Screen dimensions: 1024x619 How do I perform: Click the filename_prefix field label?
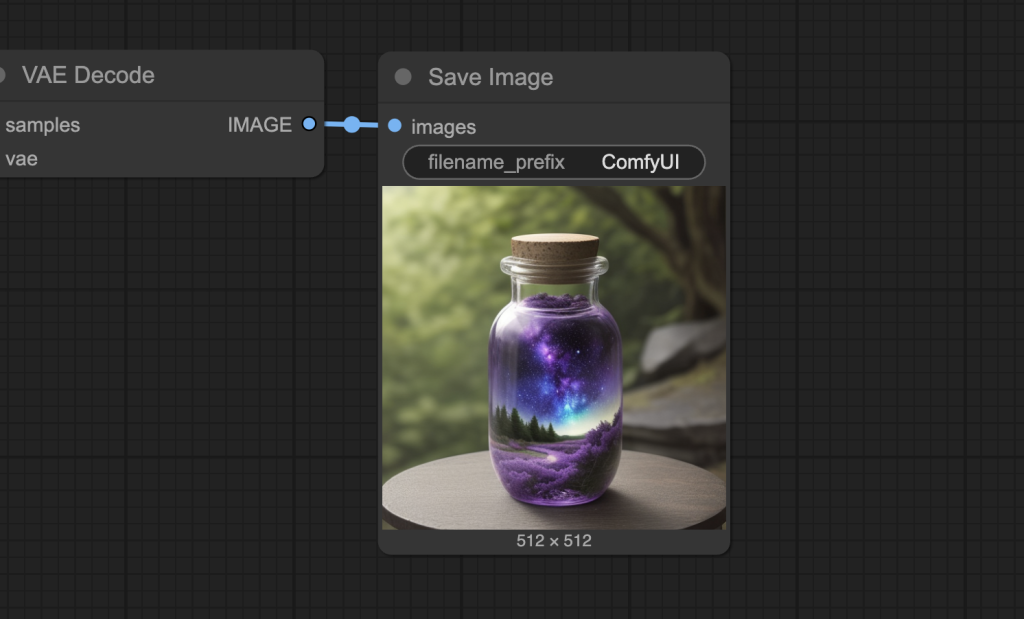point(496,162)
